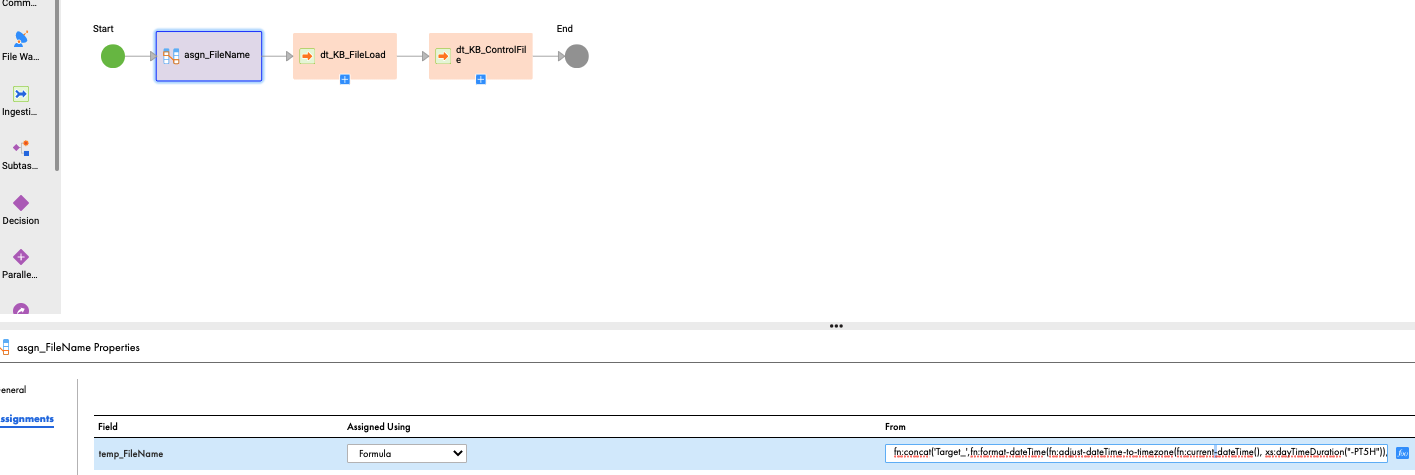Click the panel splitter ellipsis handle
The width and height of the screenshot is (1415, 475).
coord(836,326)
